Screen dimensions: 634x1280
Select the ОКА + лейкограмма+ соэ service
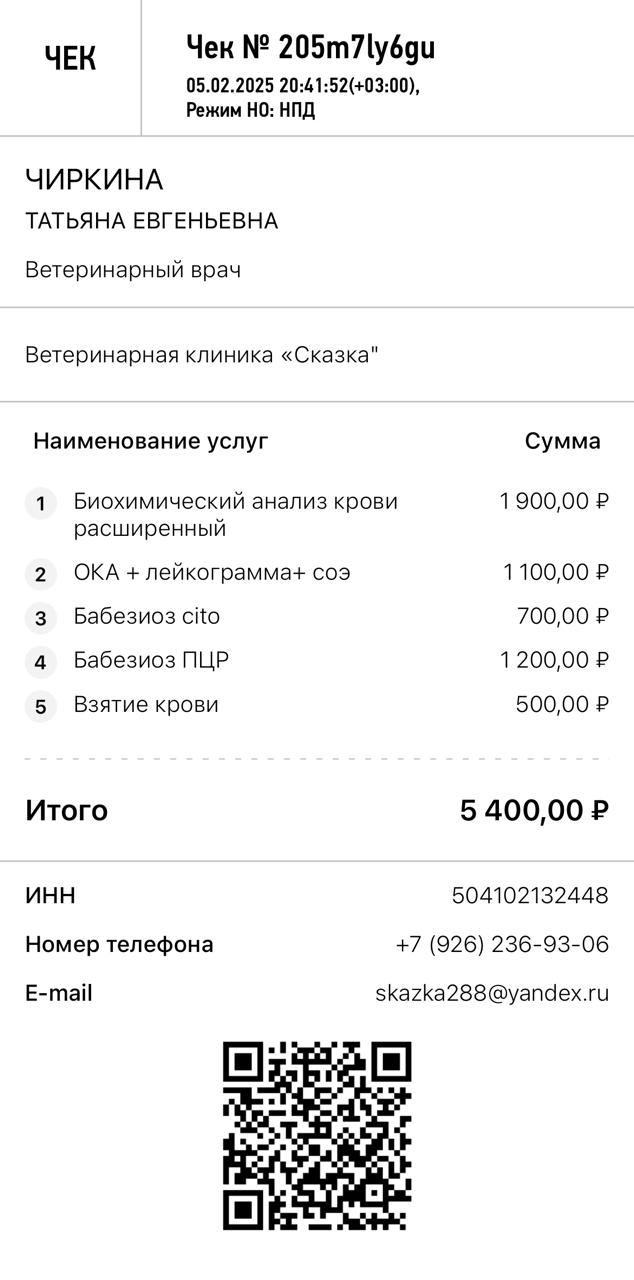click(x=212, y=573)
